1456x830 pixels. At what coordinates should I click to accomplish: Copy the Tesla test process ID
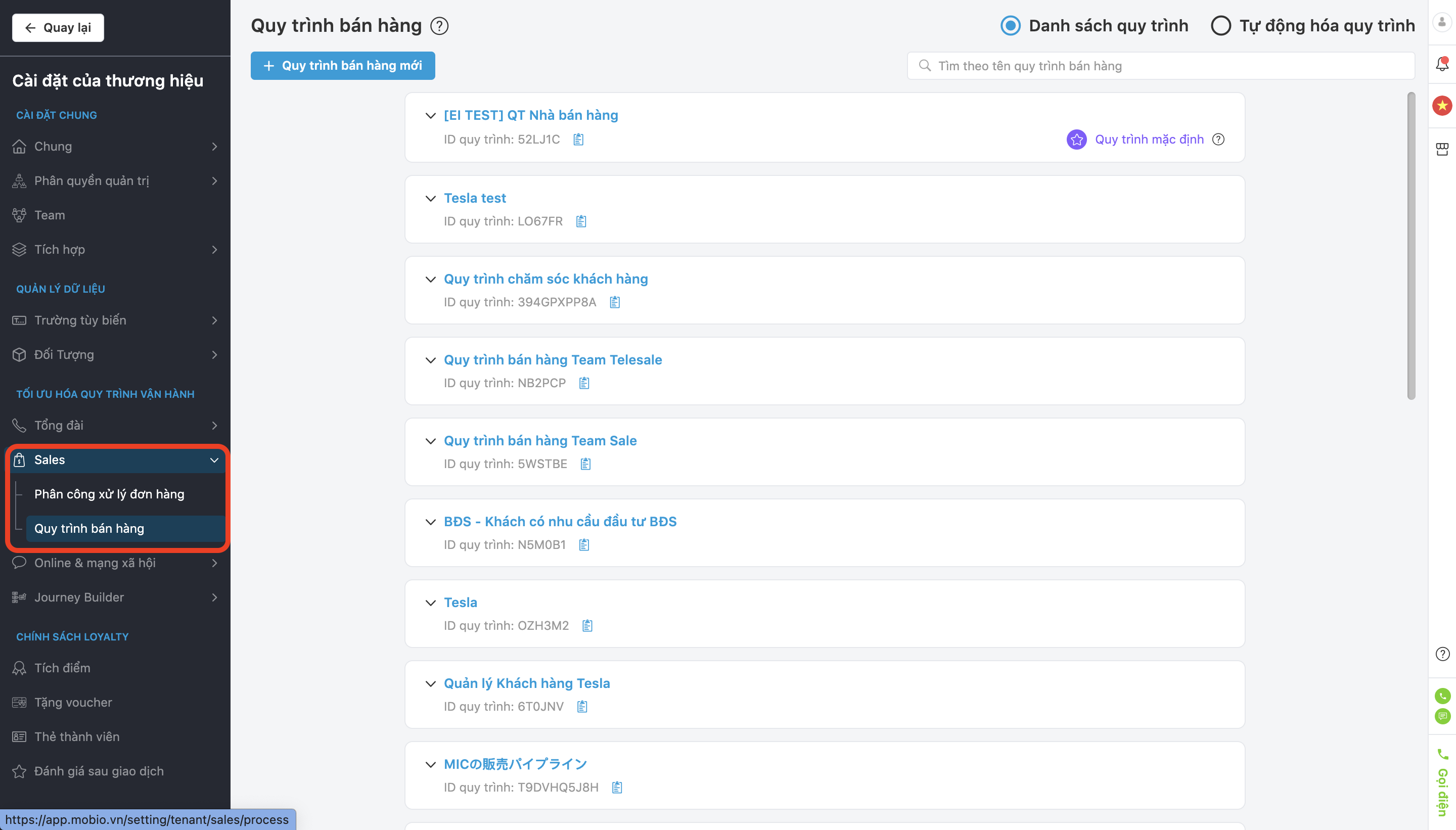click(581, 221)
